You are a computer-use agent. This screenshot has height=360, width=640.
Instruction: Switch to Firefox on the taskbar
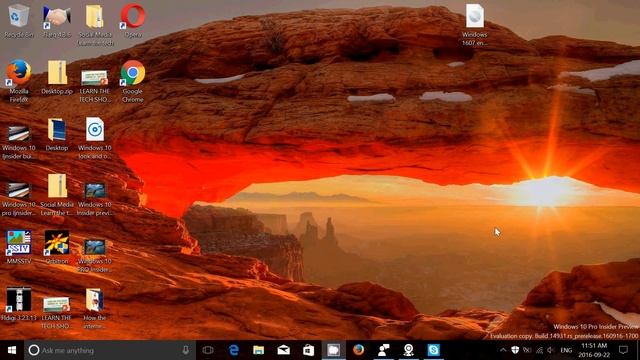pos(358,350)
